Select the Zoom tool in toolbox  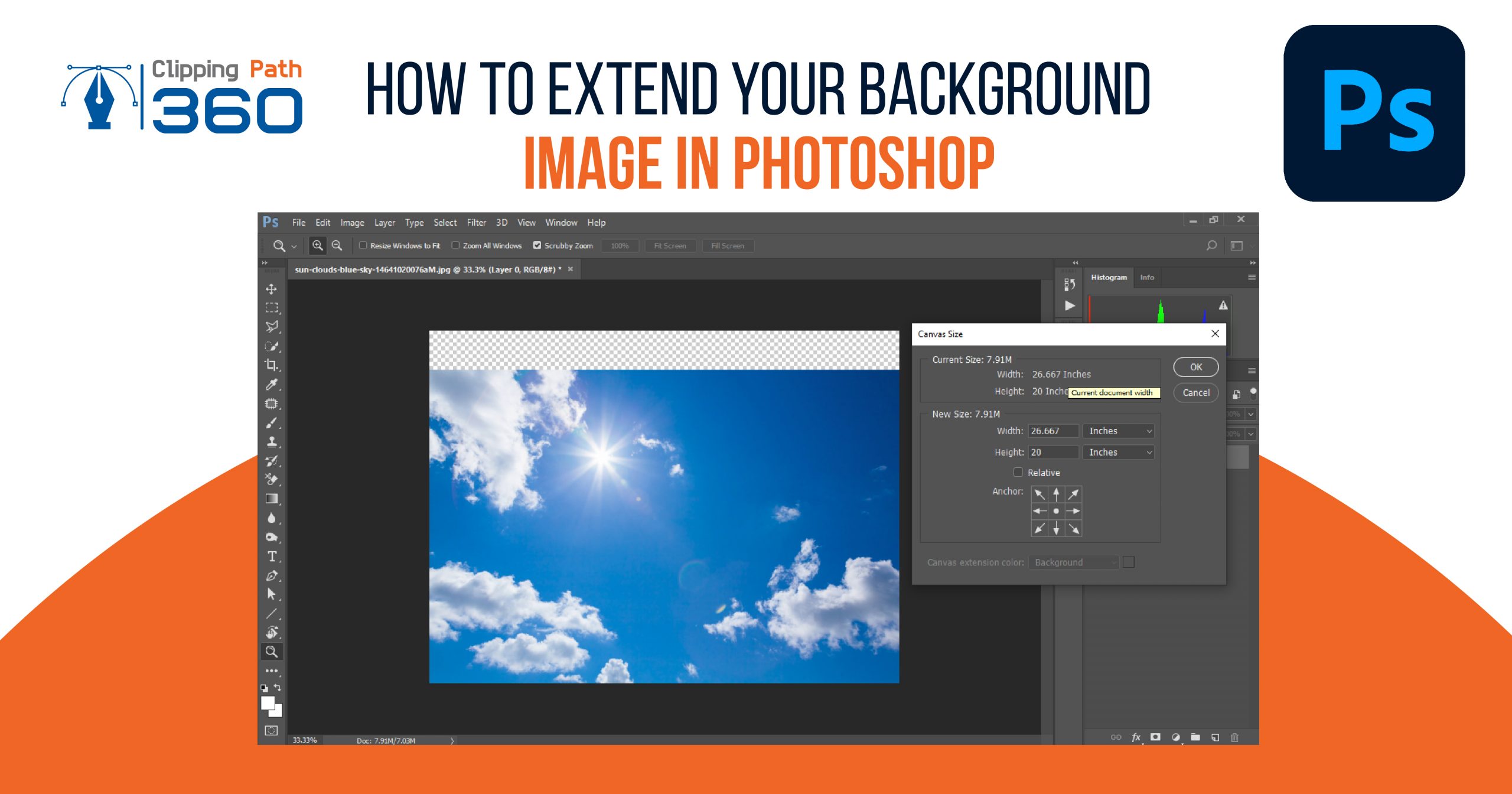(x=272, y=652)
